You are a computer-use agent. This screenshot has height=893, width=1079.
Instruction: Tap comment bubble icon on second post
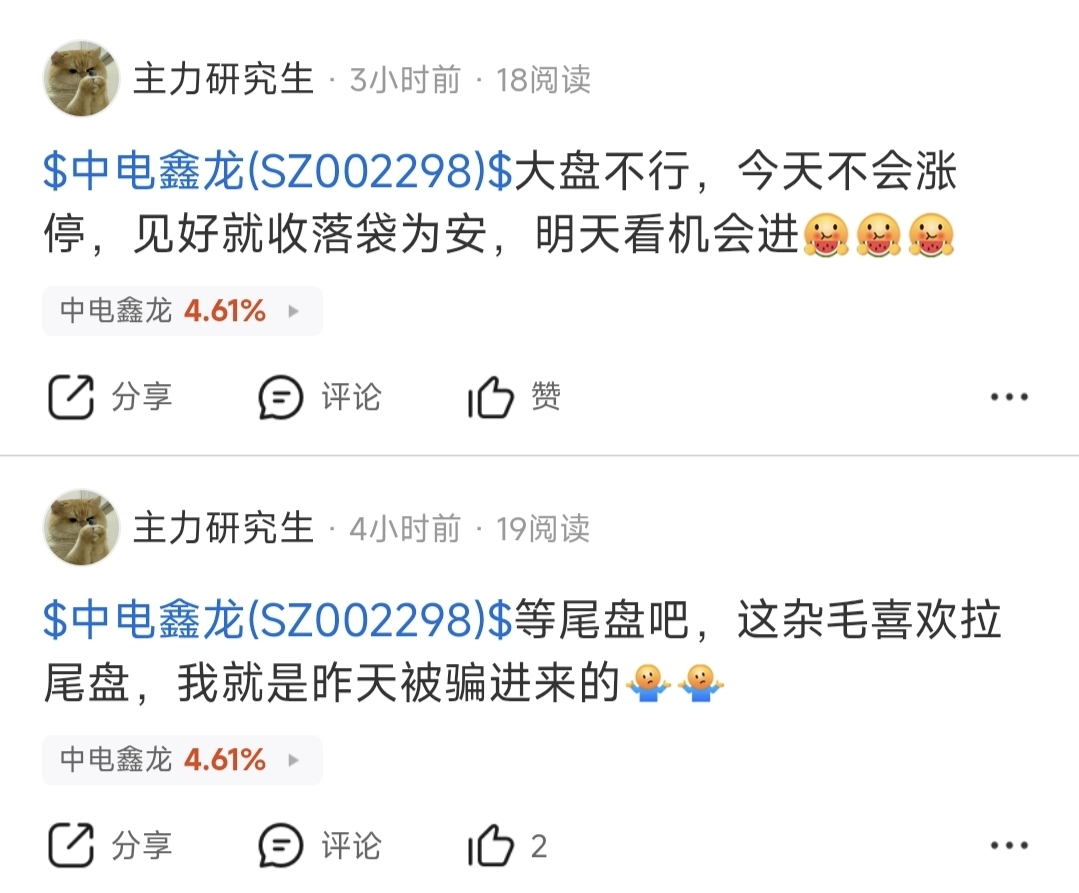(281, 846)
